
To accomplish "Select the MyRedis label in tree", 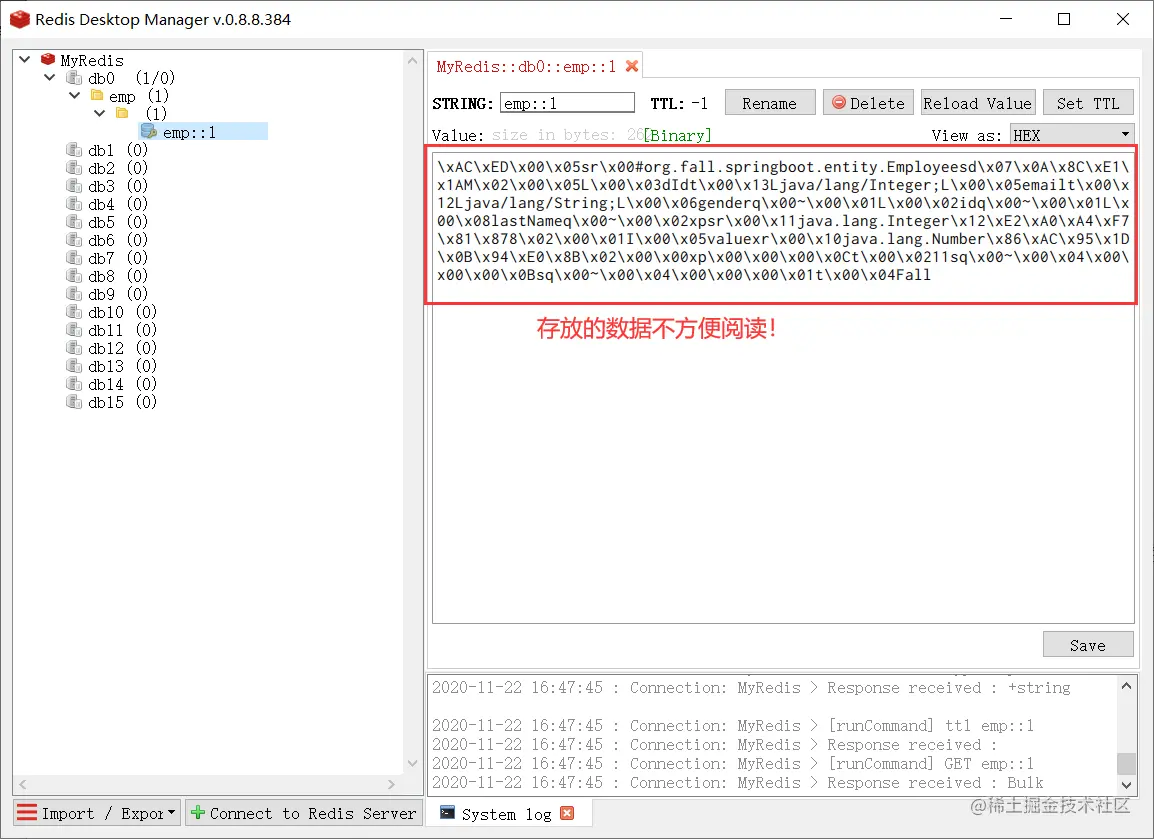I will [92, 60].
